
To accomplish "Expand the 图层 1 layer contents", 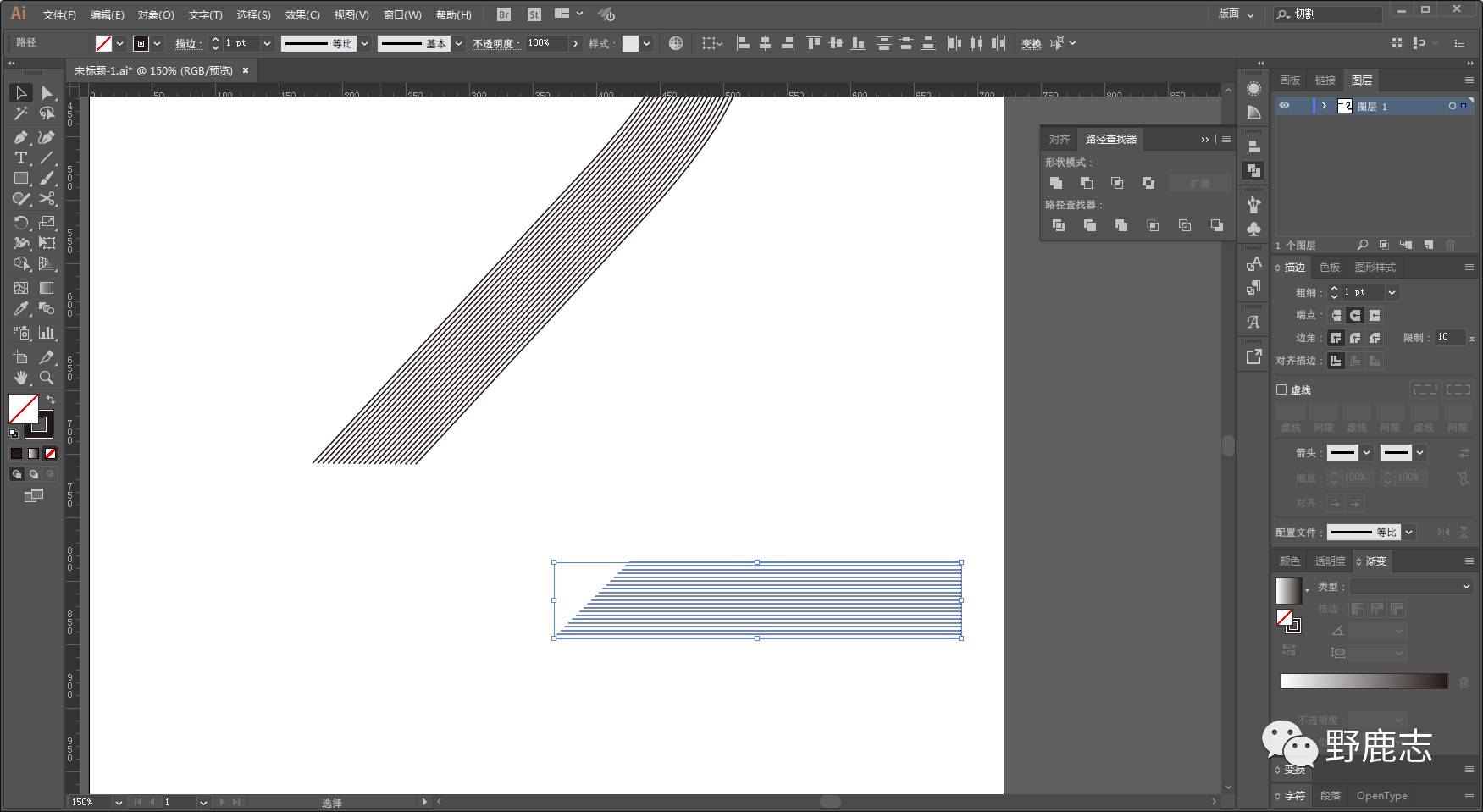I will [x=1324, y=106].
